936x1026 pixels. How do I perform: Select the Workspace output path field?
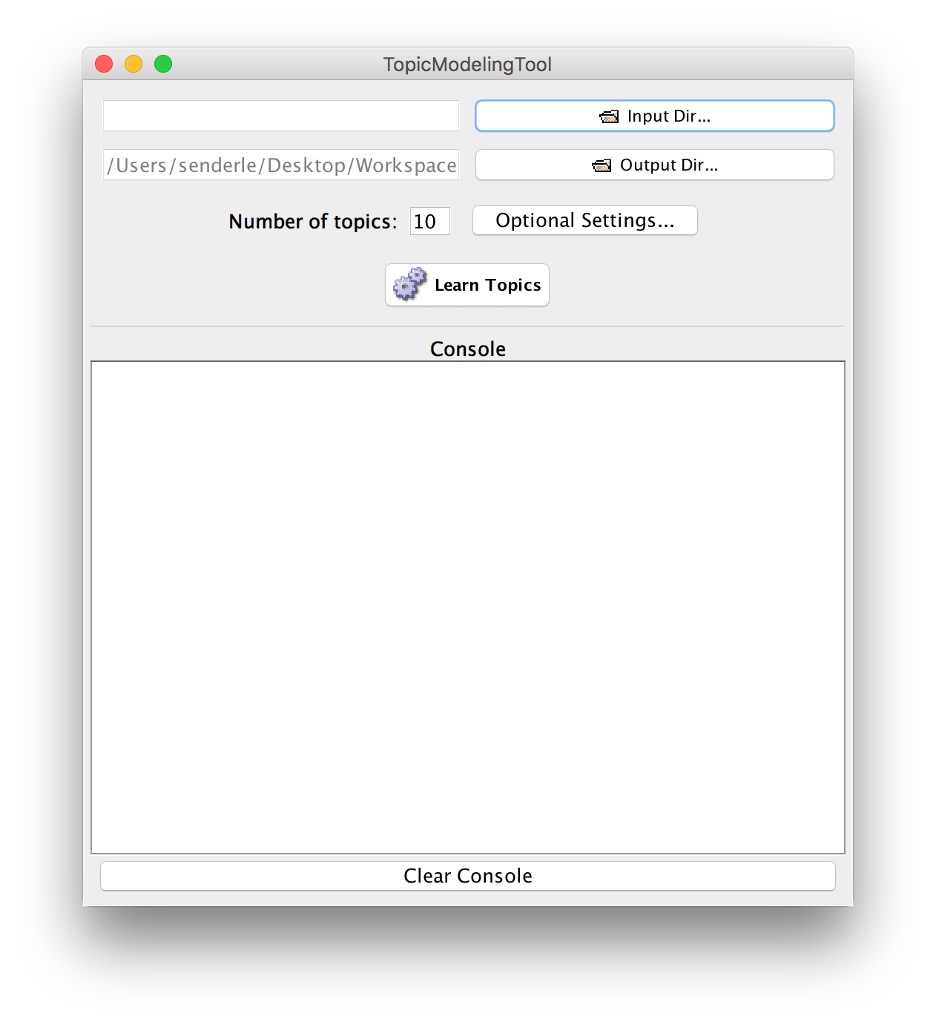click(x=280, y=164)
